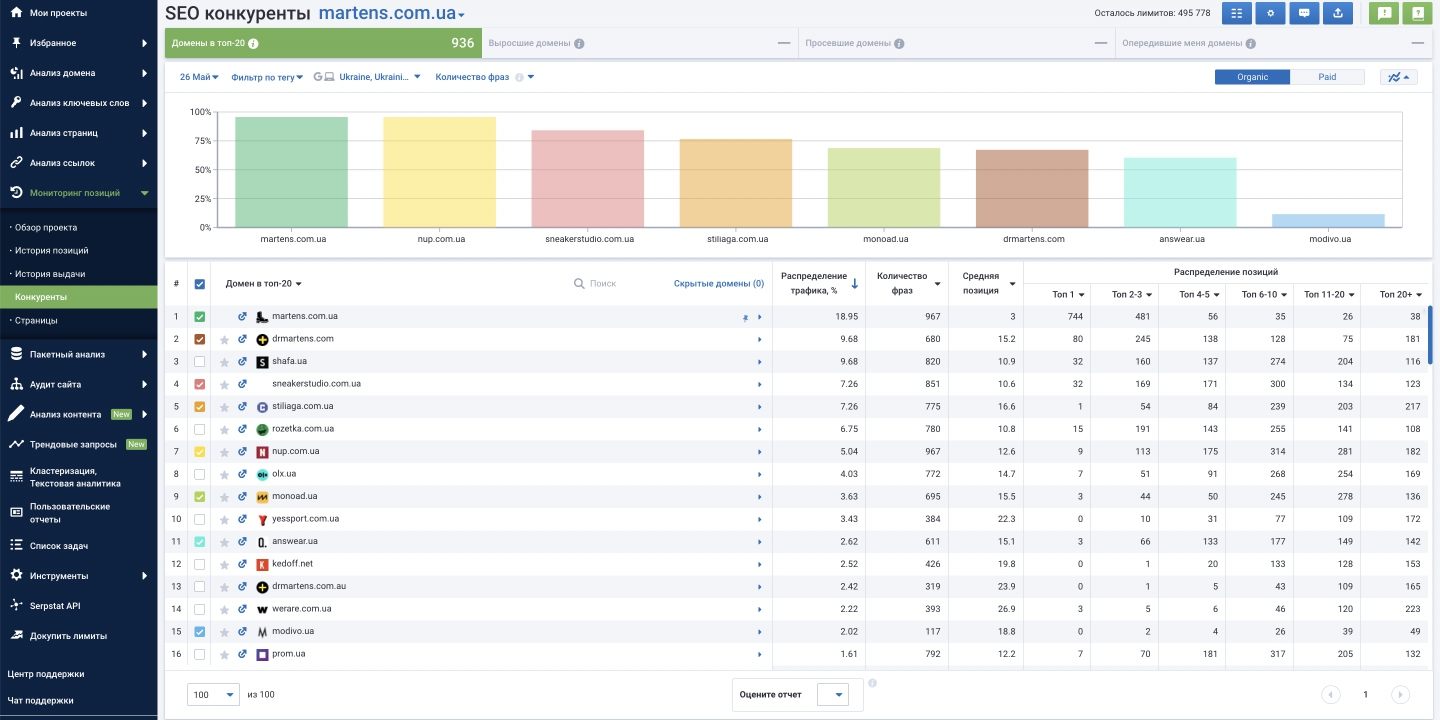Uncheck the martens.com.ua checkbox
The width and height of the screenshot is (1440, 720).
tap(200, 317)
